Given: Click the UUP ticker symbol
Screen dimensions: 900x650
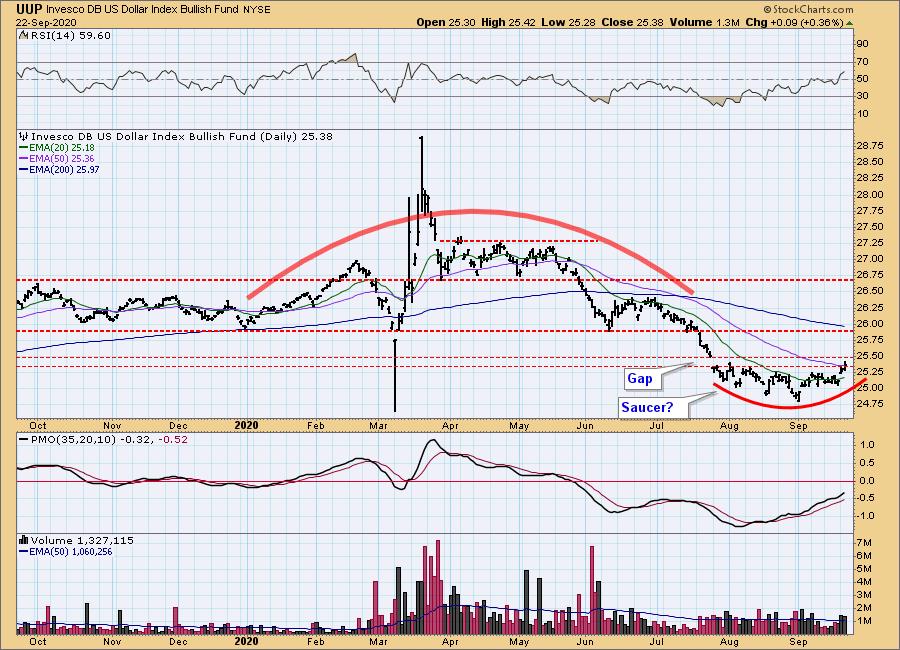Looking at the screenshot, I should coord(29,9).
